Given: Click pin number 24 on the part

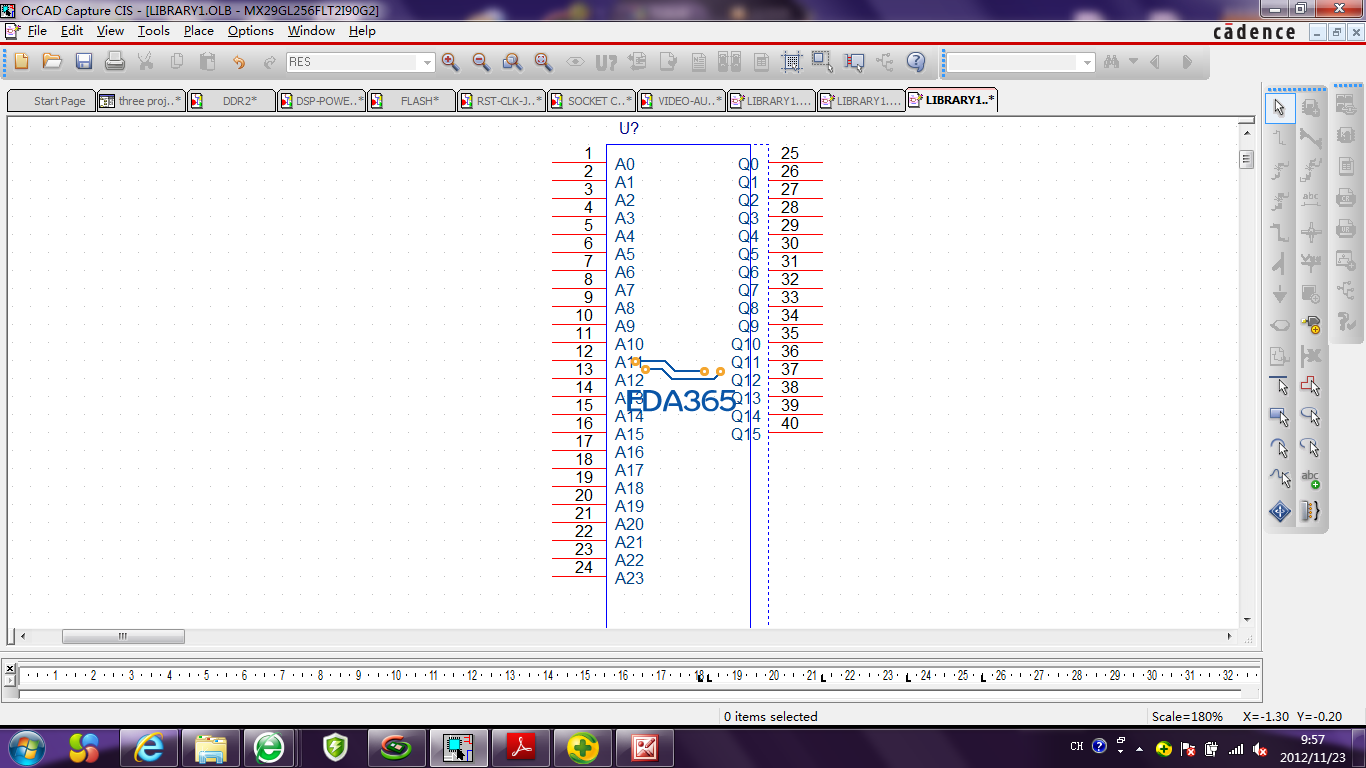Looking at the screenshot, I should tap(584, 567).
